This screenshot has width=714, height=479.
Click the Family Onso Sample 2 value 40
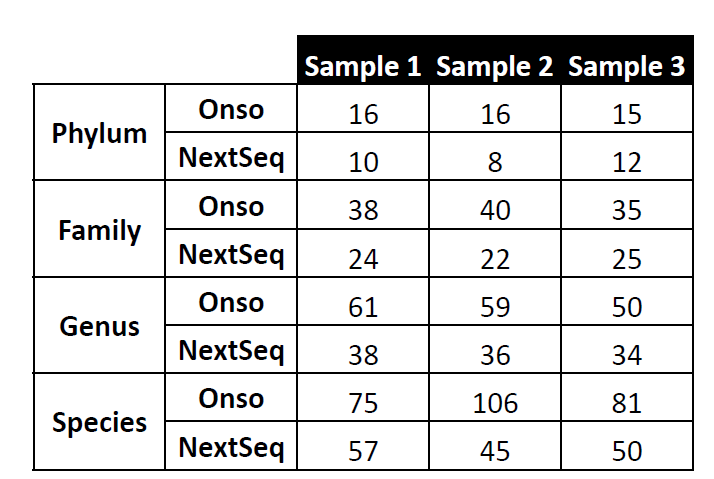click(495, 210)
